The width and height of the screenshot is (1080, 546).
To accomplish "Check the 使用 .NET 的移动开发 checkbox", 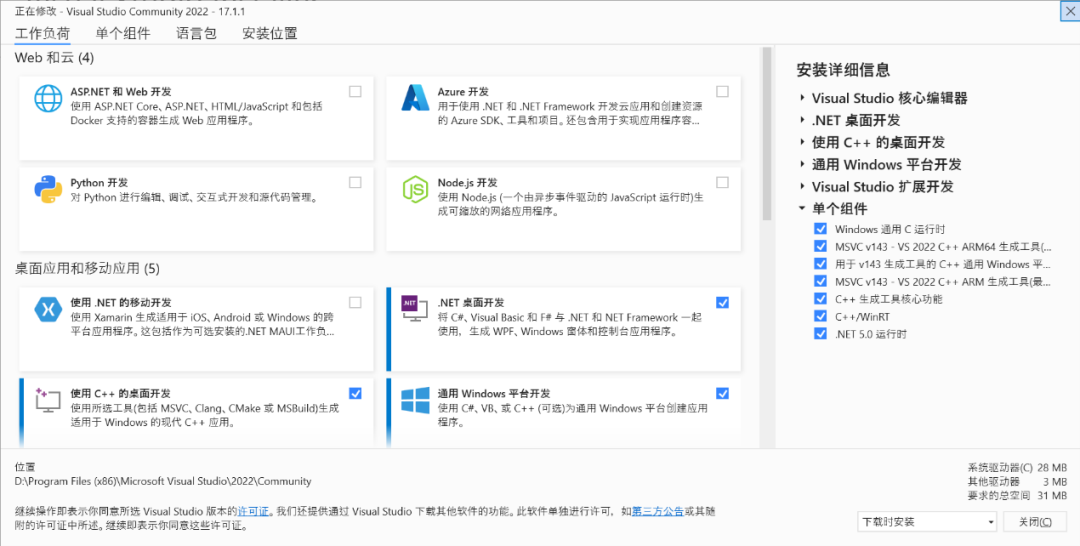I will (x=355, y=302).
